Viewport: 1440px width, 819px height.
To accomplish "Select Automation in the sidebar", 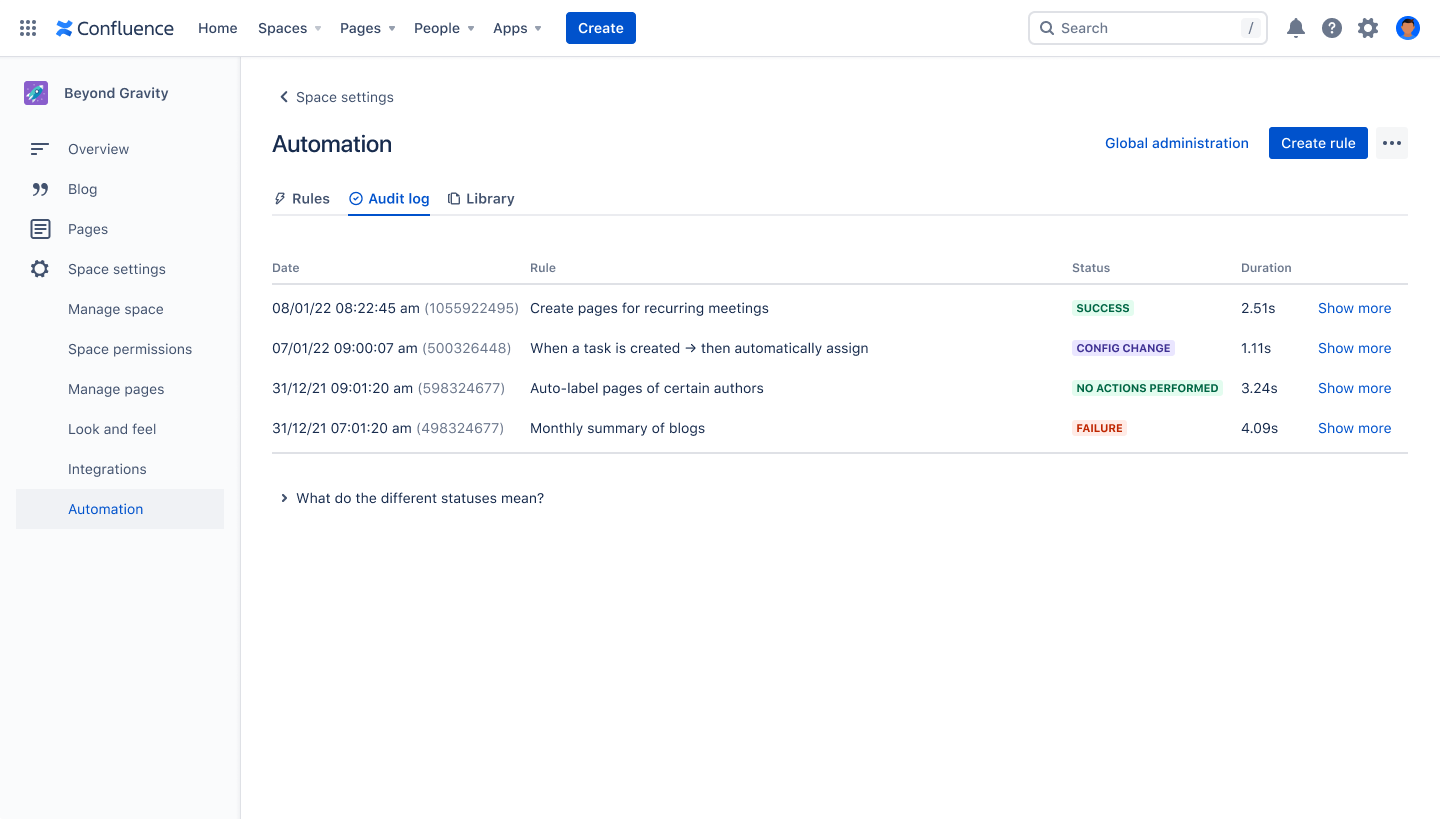I will 105,508.
